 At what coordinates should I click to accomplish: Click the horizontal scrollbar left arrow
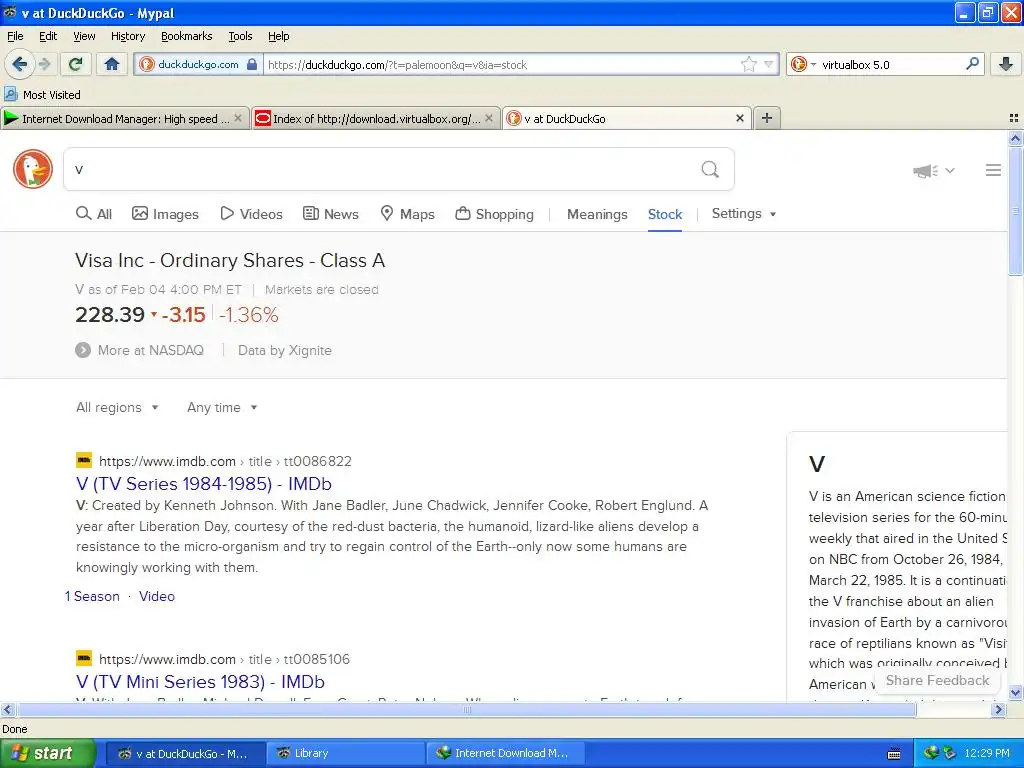(x=7, y=709)
